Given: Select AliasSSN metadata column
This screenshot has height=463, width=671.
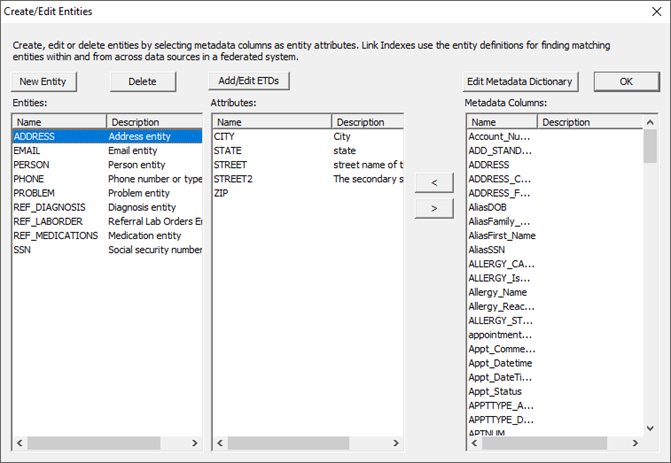Looking at the screenshot, I should [x=487, y=249].
